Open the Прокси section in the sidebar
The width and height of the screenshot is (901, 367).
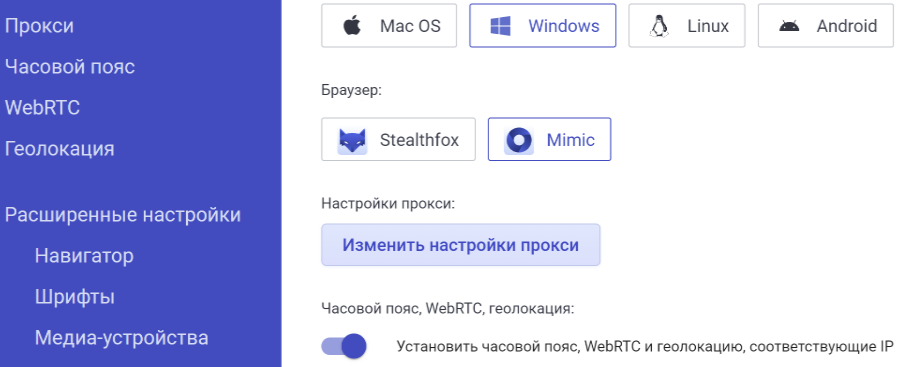tap(39, 26)
